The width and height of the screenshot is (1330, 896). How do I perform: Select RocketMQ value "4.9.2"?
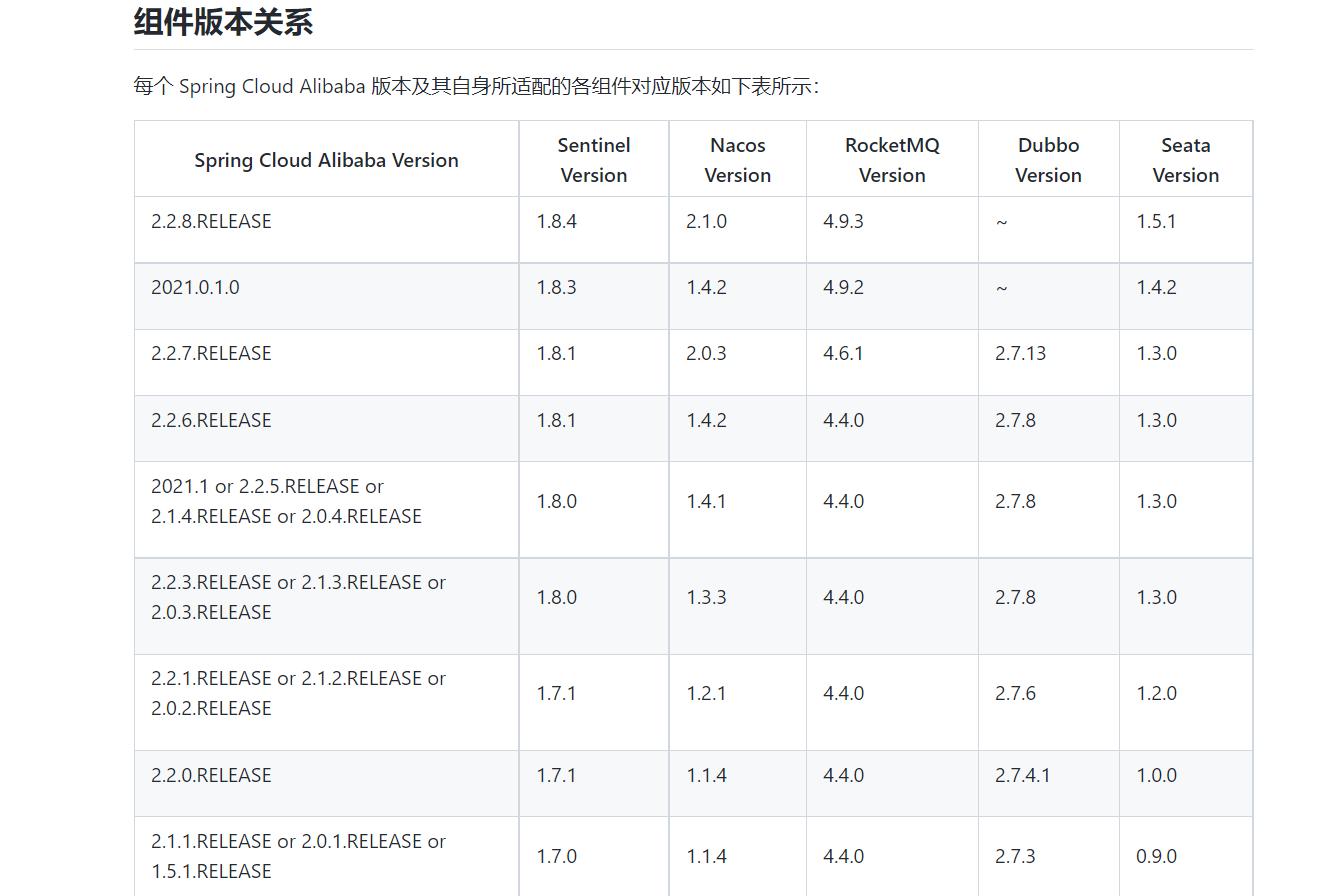pyautogui.click(x=843, y=287)
